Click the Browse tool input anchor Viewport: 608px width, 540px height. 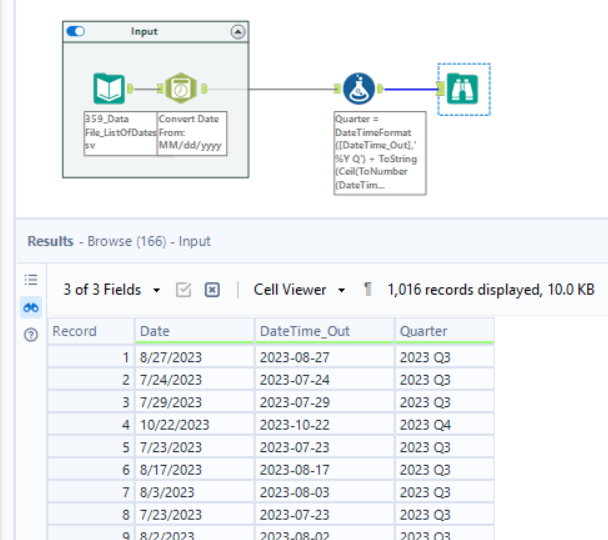click(x=440, y=89)
